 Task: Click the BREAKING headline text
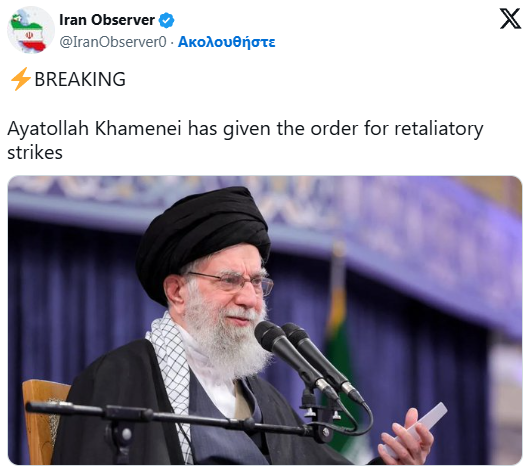80,79
